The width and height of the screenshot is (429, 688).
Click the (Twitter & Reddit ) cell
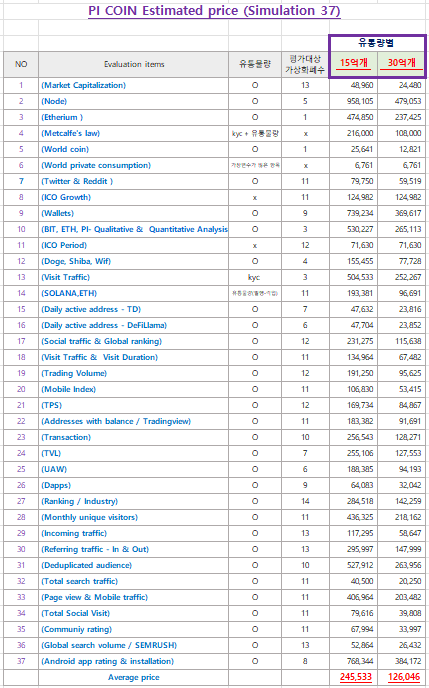coord(134,182)
